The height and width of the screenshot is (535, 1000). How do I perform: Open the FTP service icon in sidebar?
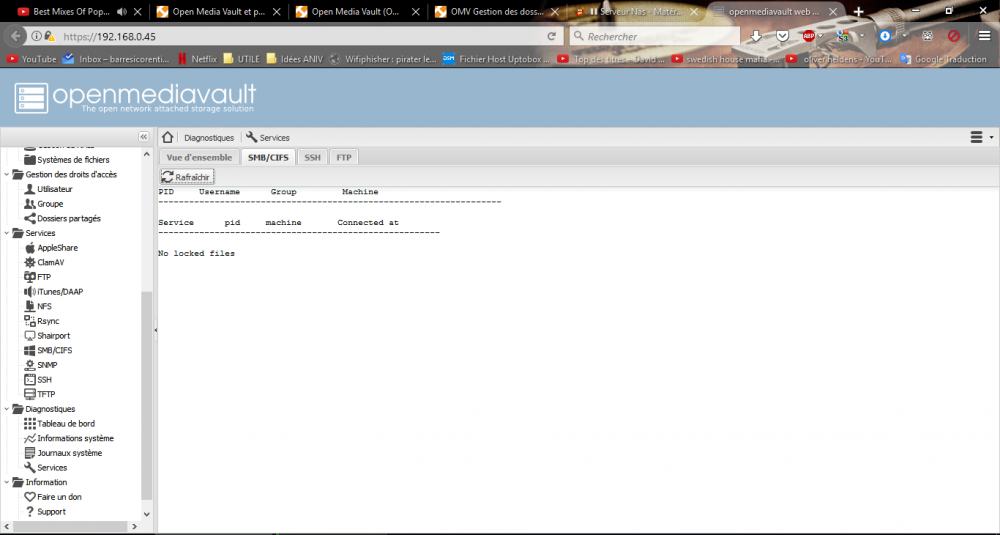[x=29, y=277]
